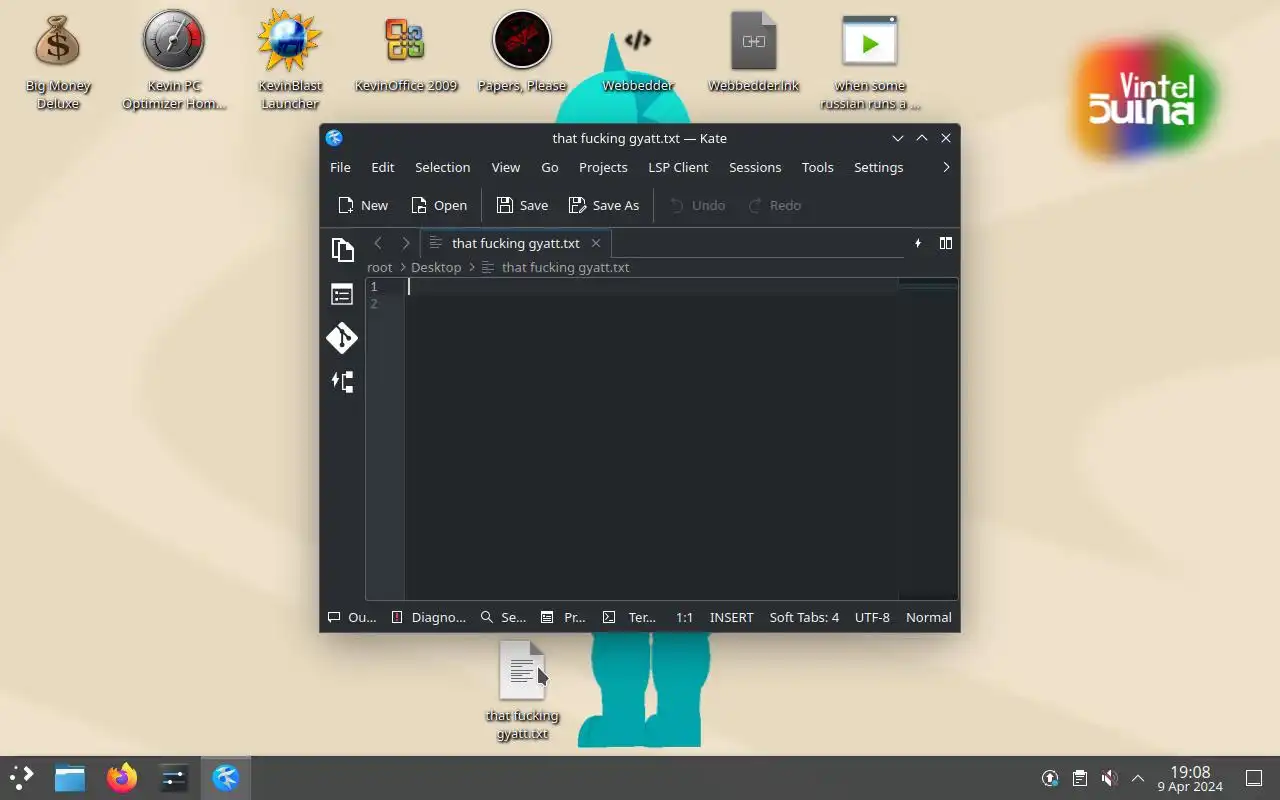This screenshot has height=800, width=1280.
Task: Open the Git sidebar panel icon
Action: 342,338
